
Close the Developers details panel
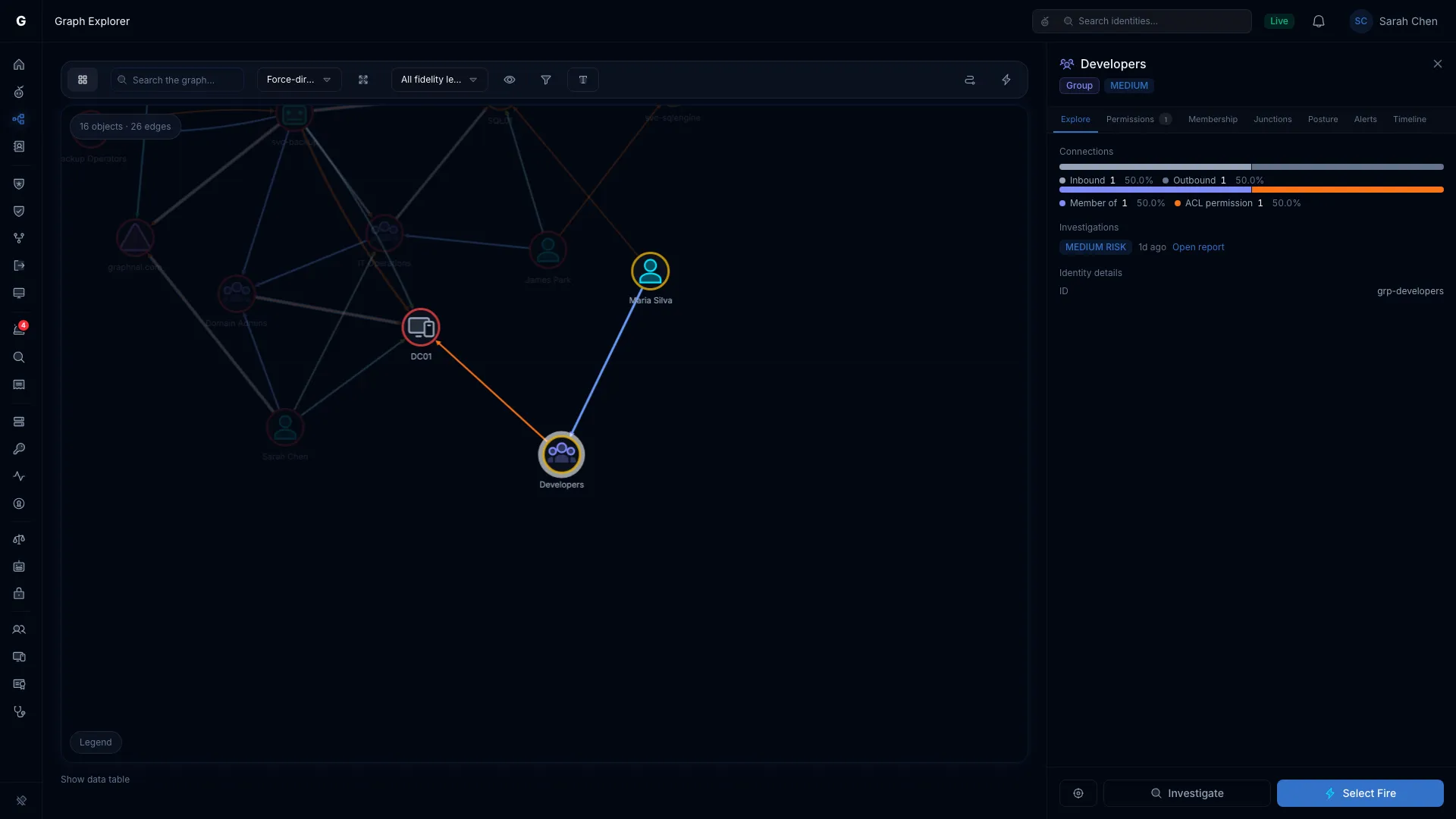tap(1437, 64)
